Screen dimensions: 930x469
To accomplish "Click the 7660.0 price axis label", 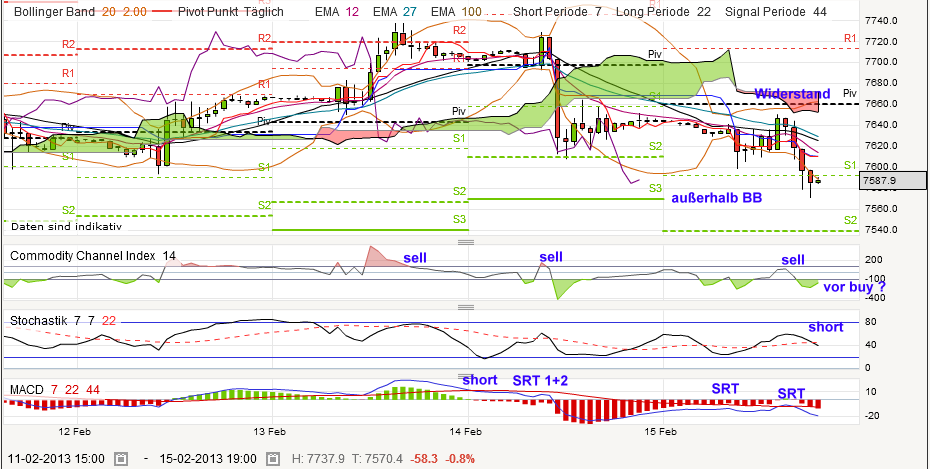I will click(x=881, y=104).
